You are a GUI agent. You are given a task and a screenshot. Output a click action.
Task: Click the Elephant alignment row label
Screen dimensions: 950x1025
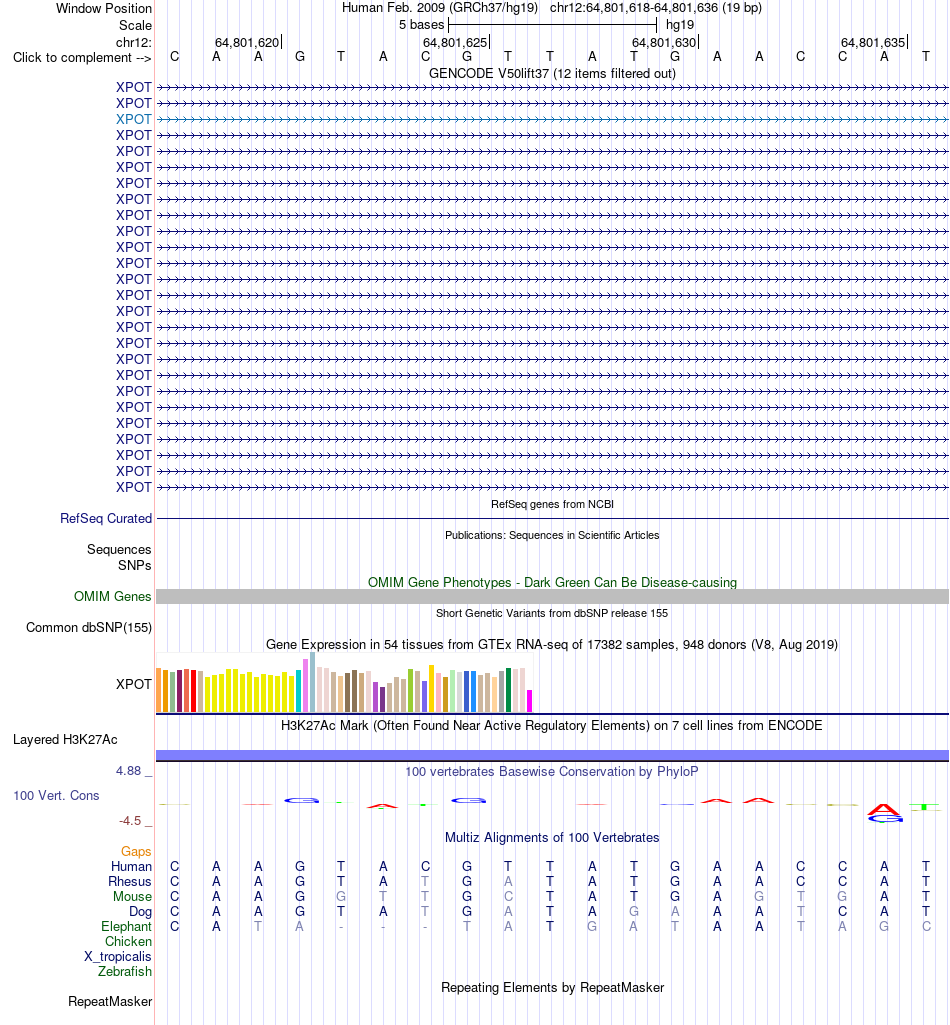pyautogui.click(x=126, y=926)
